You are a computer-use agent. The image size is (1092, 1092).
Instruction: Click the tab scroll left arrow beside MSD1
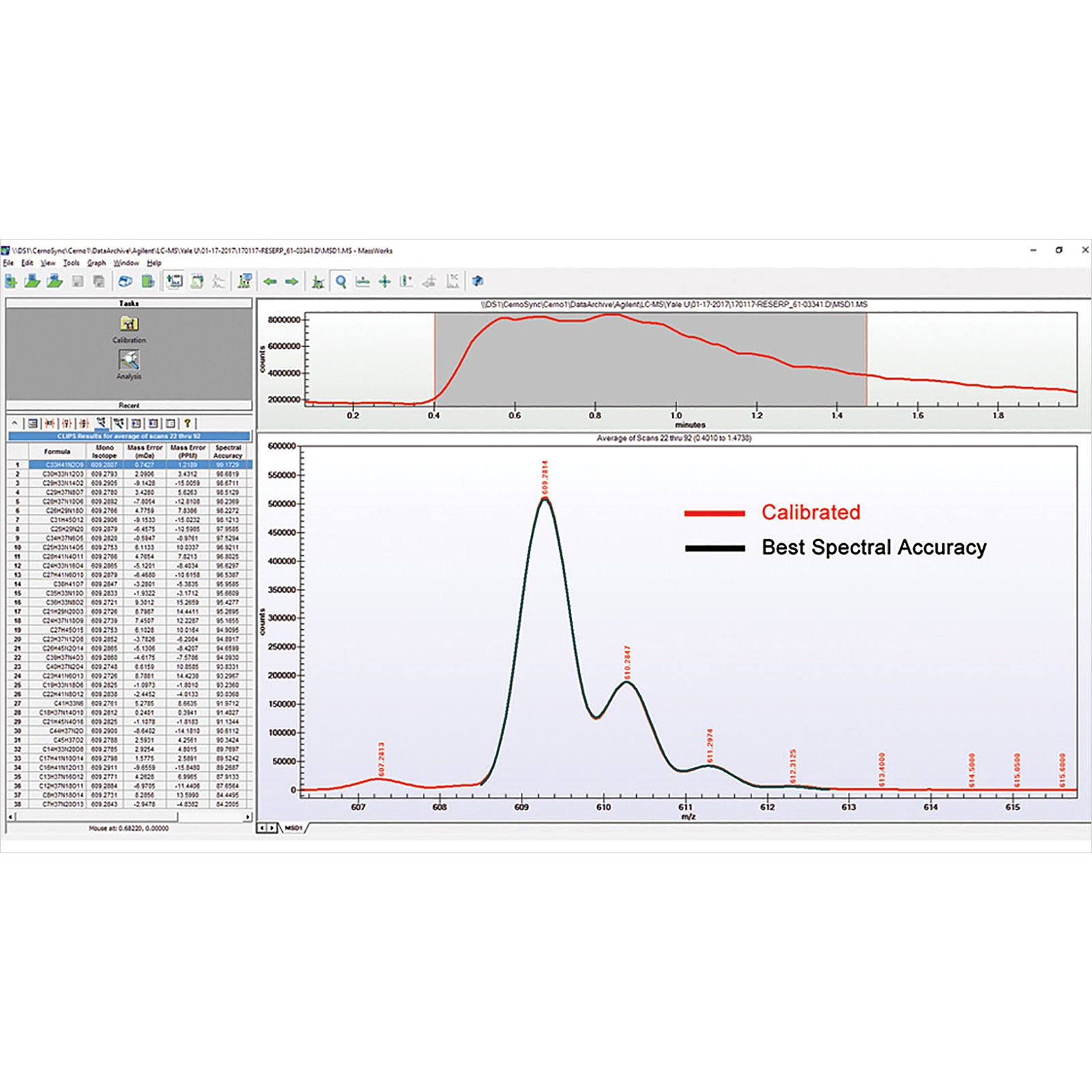(x=261, y=828)
